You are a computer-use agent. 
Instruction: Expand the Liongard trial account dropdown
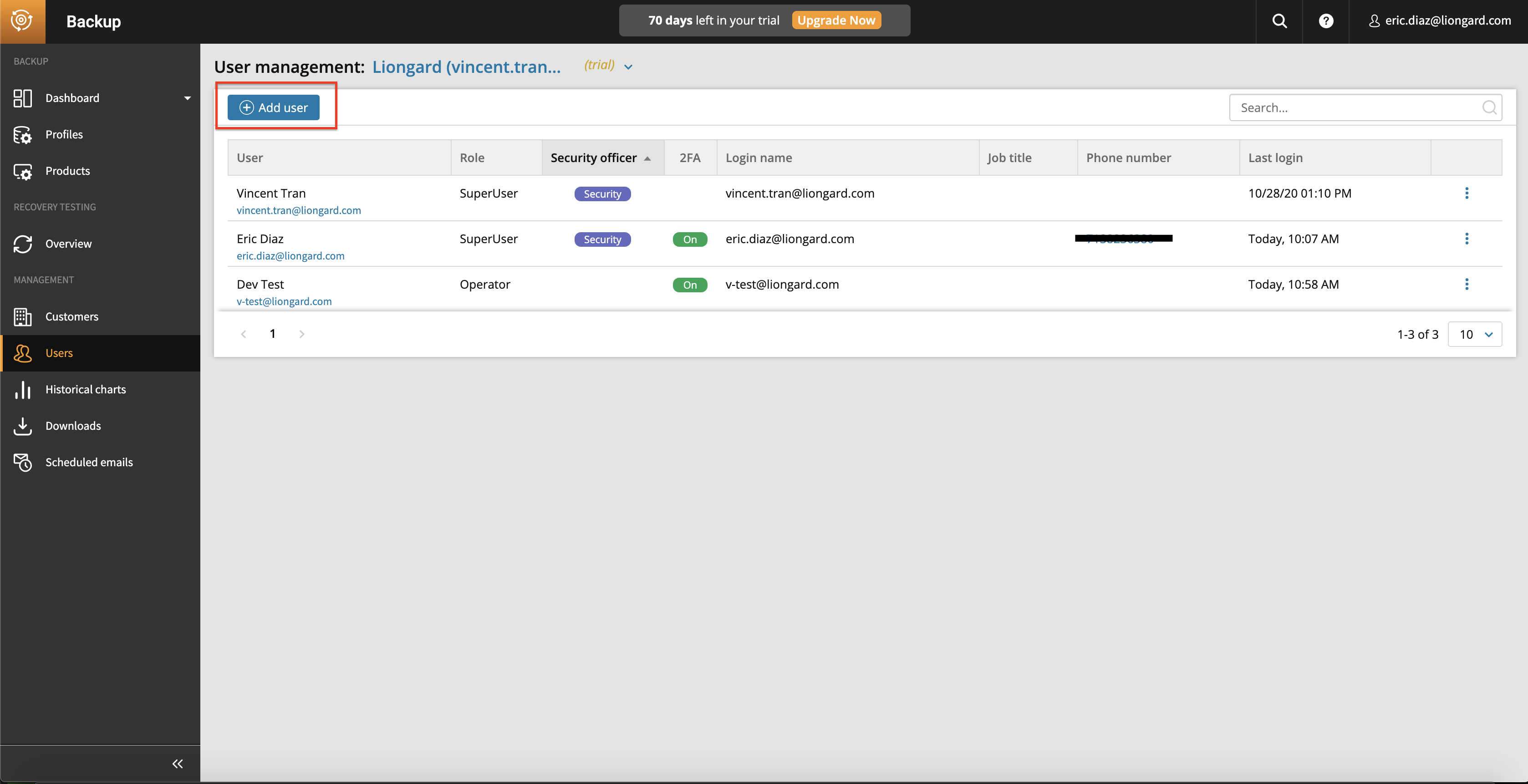click(628, 67)
